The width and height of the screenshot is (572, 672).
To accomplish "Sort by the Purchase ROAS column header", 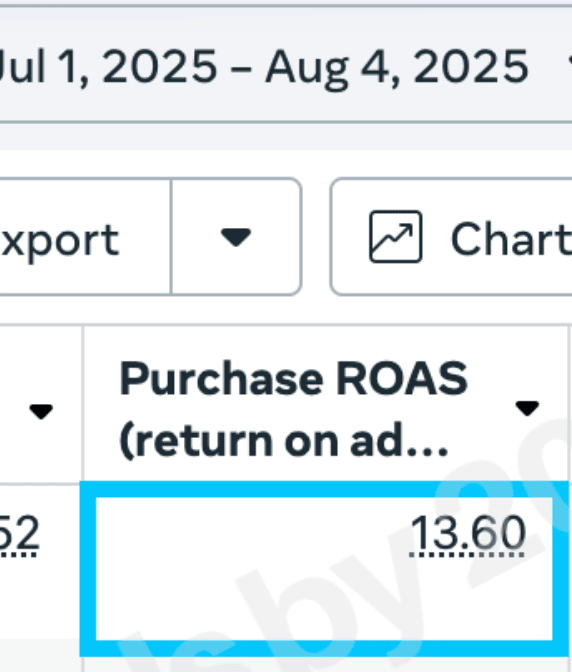I will click(293, 409).
